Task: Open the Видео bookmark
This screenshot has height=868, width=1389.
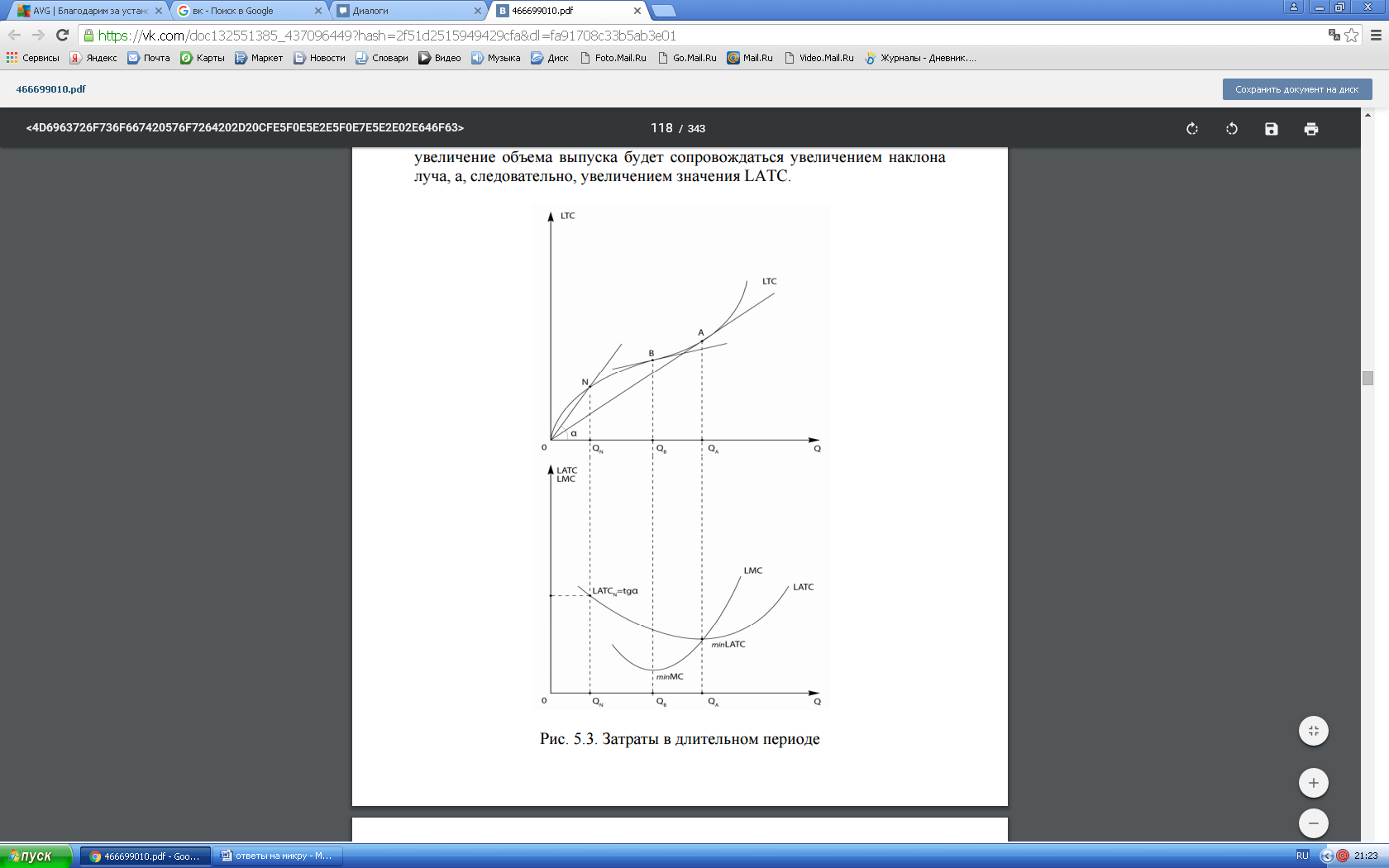Action: (440, 58)
